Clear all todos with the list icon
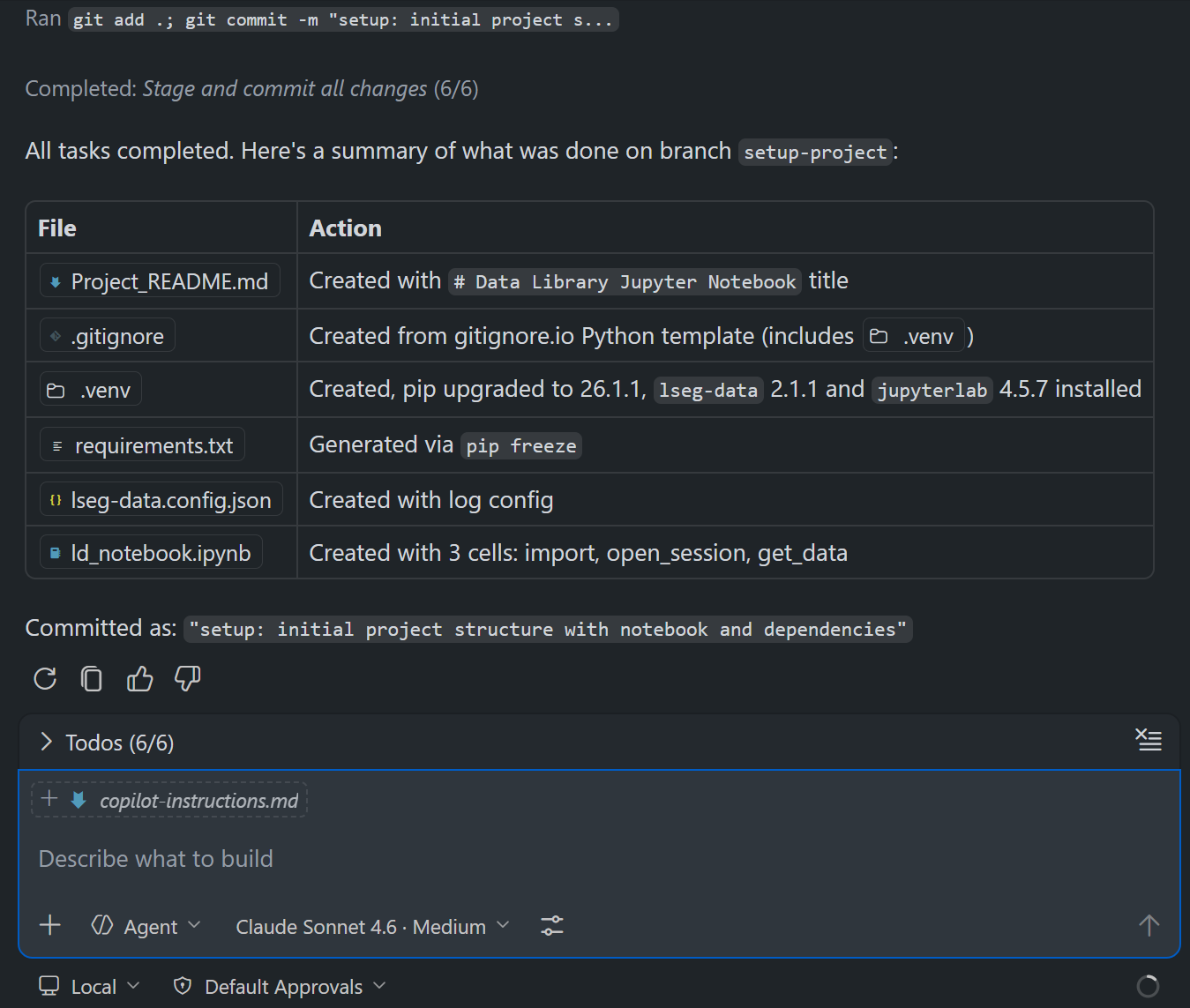The height and width of the screenshot is (1008, 1190). (1149, 740)
